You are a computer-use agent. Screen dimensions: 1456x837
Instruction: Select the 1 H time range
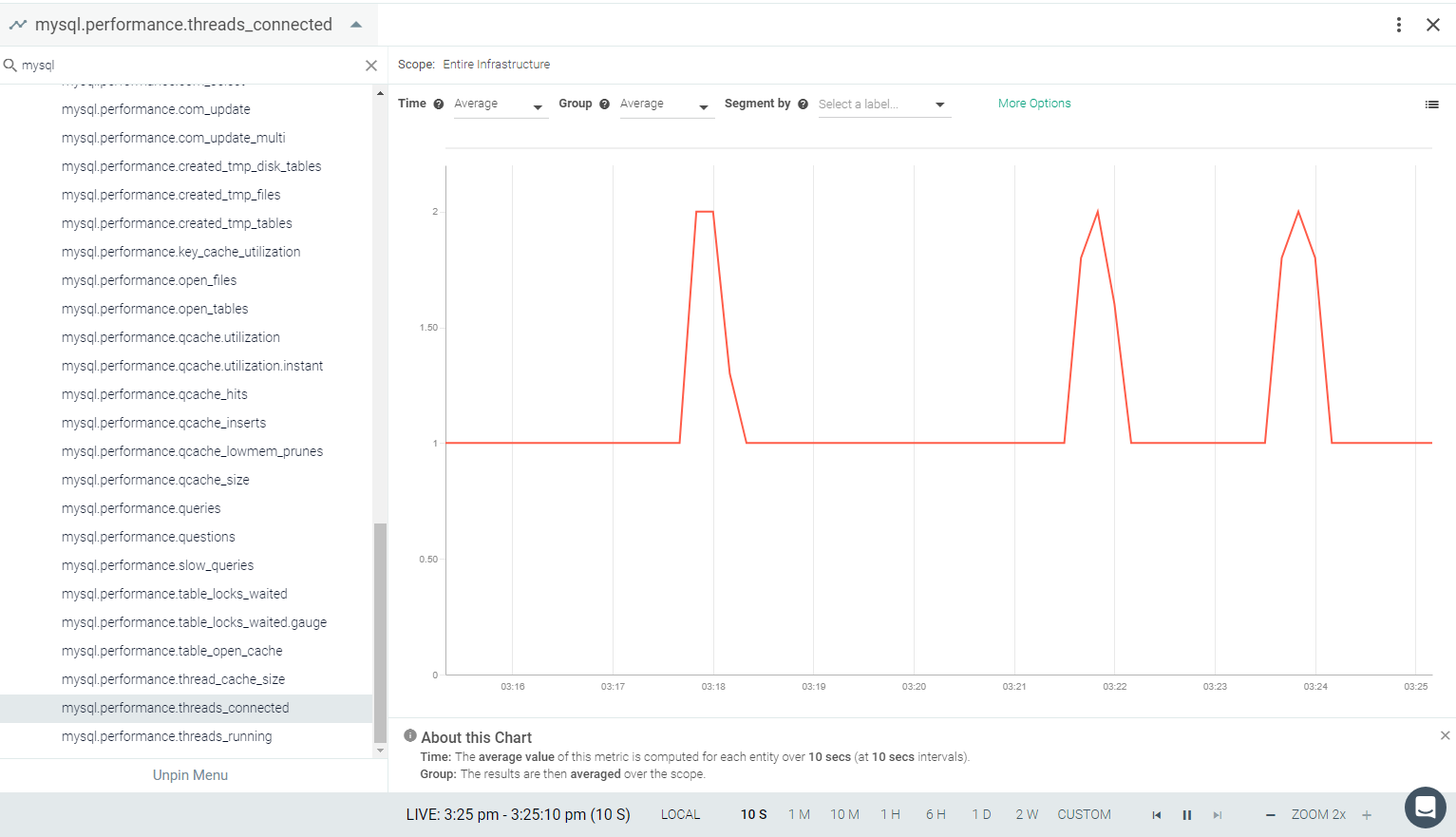click(890, 815)
